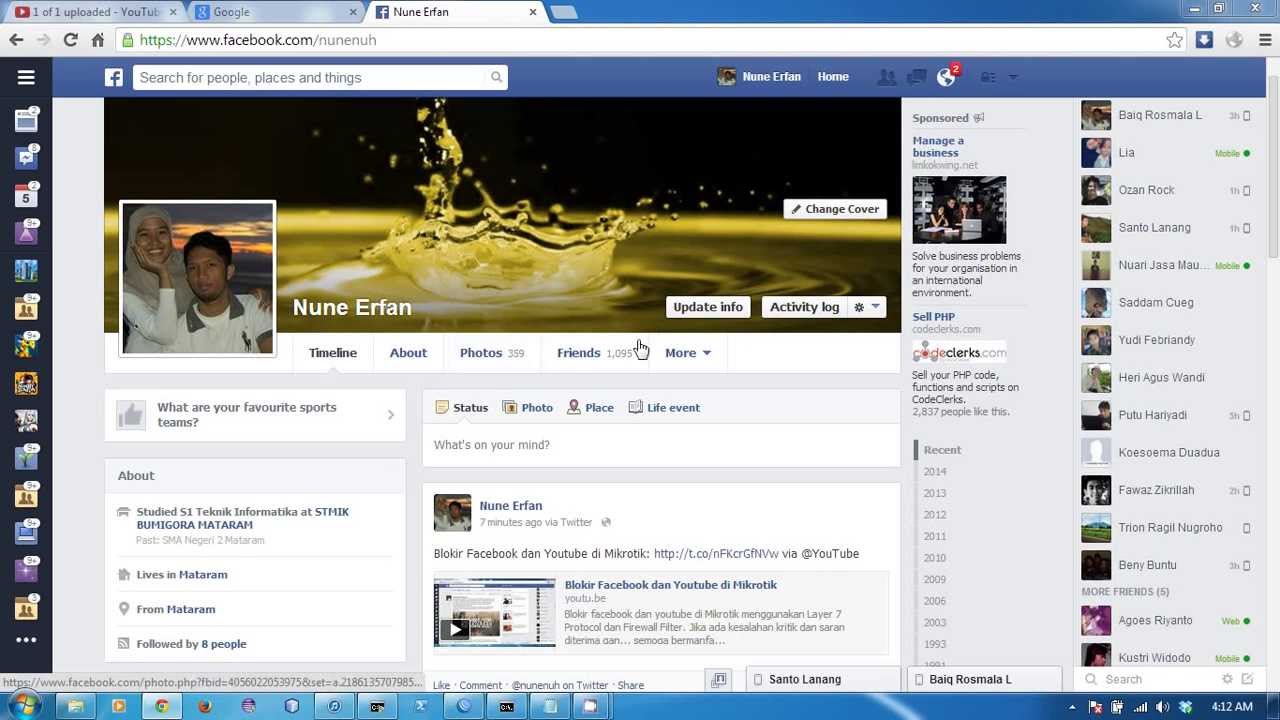Open the Events calendar icon in sidebar
The image size is (1280, 720).
pos(26,196)
